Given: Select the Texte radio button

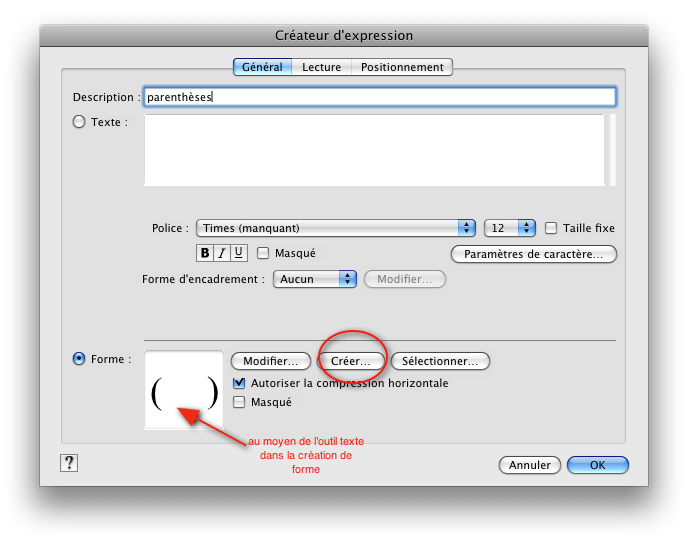Looking at the screenshot, I should point(79,122).
